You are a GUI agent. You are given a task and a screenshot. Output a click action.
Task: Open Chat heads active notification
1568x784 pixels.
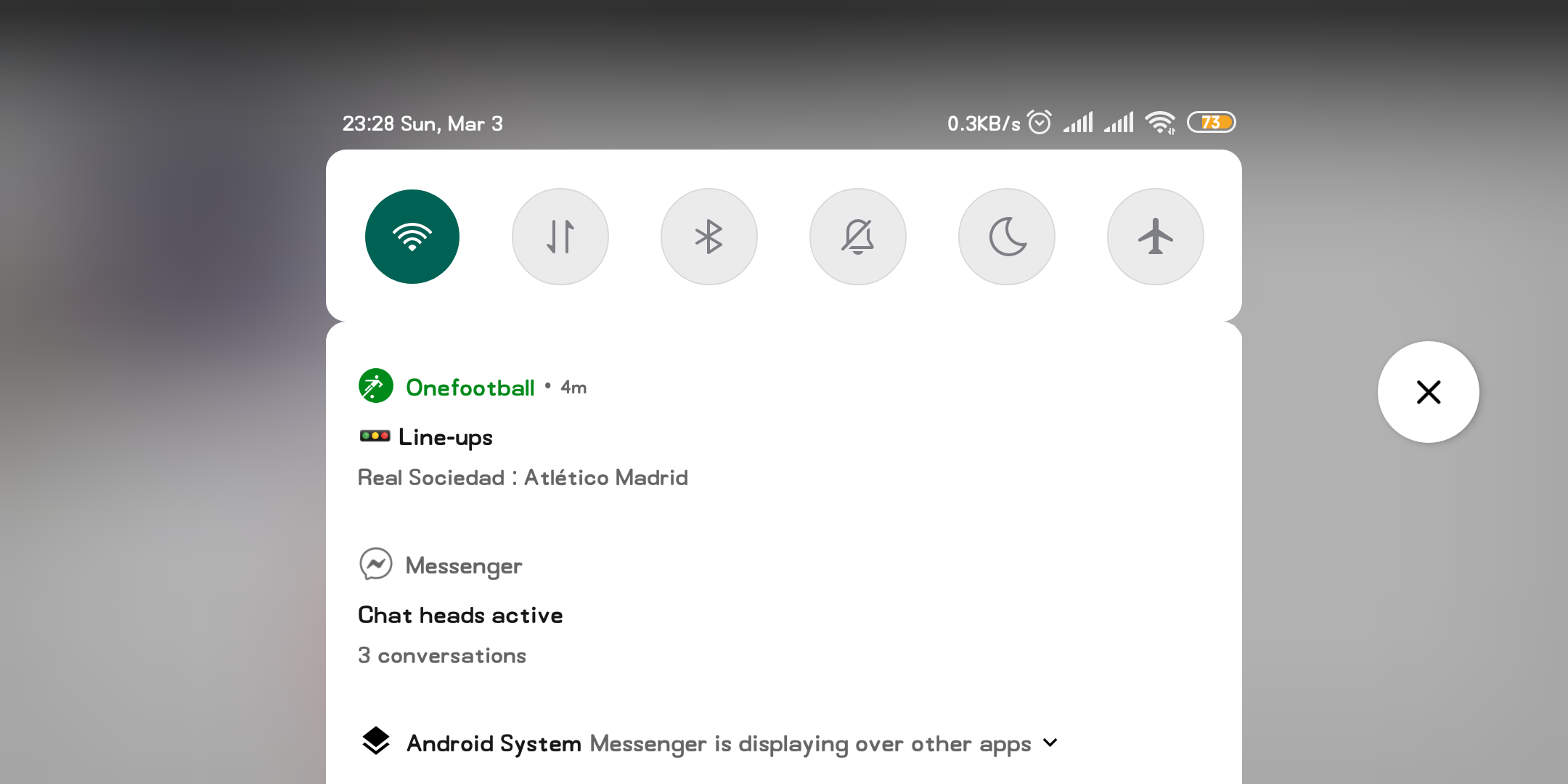pos(460,615)
